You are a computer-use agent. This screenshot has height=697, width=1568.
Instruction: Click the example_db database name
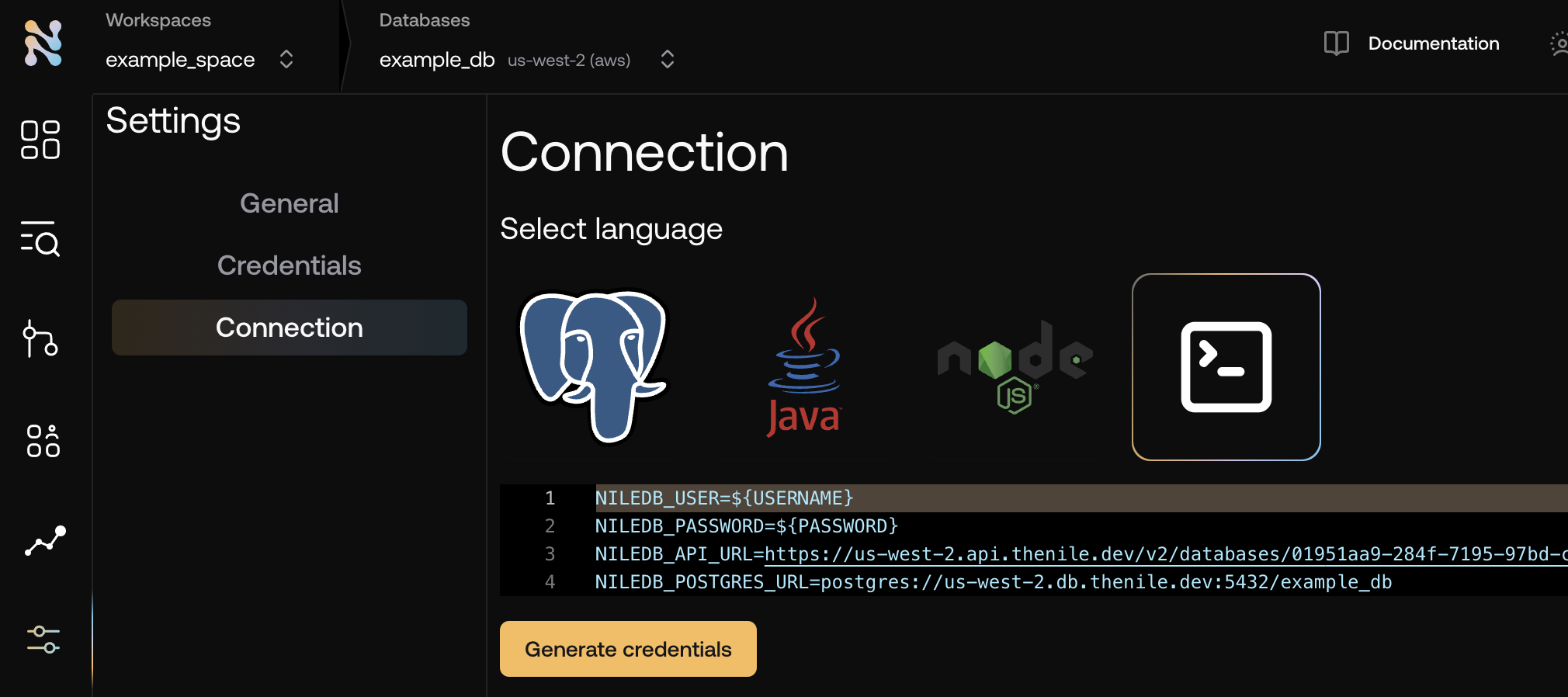point(437,60)
